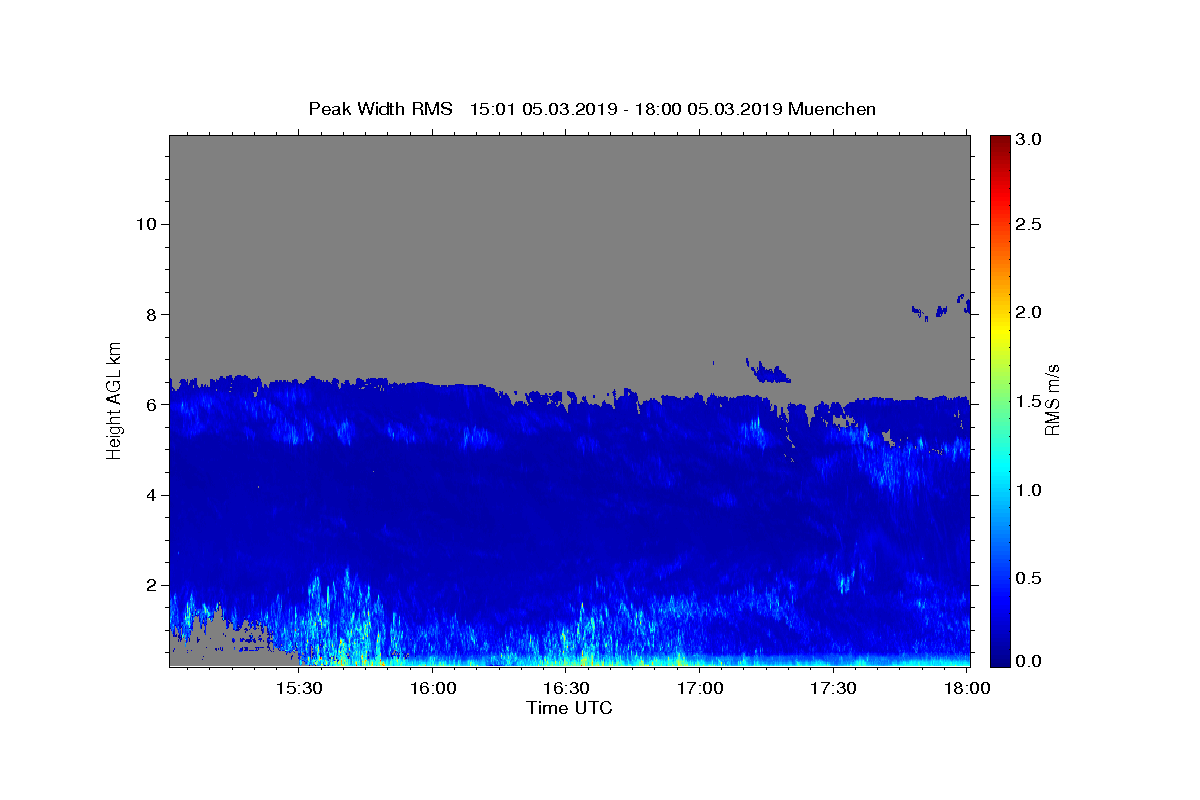Click the colorbar value 0.5
Image resolution: width=1200 pixels, height=800 pixels.
click(1029, 578)
